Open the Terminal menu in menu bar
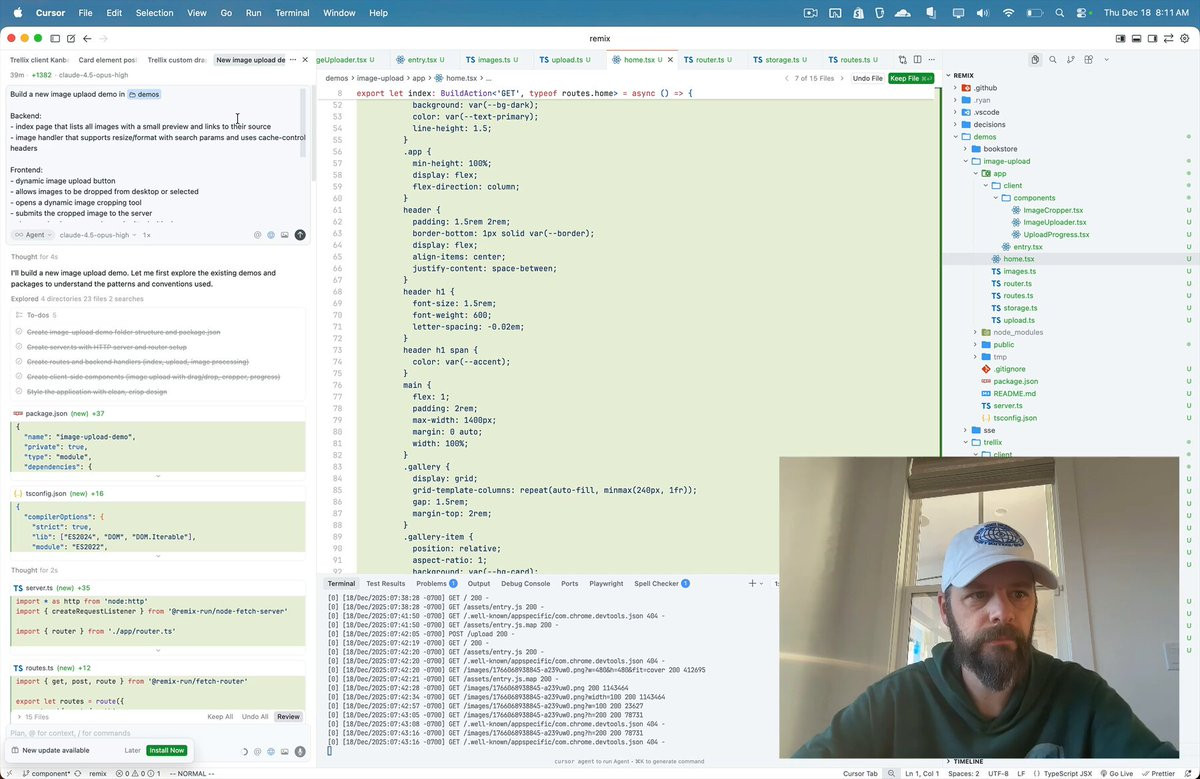Screen dimensions: 1200x779 tap(292, 13)
